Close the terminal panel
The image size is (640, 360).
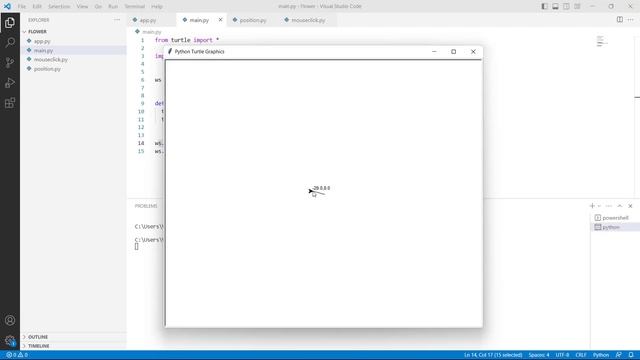click(631, 206)
